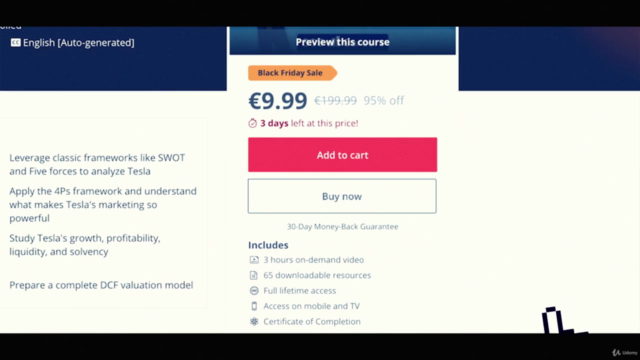Click the closed captions CC icon
The height and width of the screenshot is (360, 640).
16,42
